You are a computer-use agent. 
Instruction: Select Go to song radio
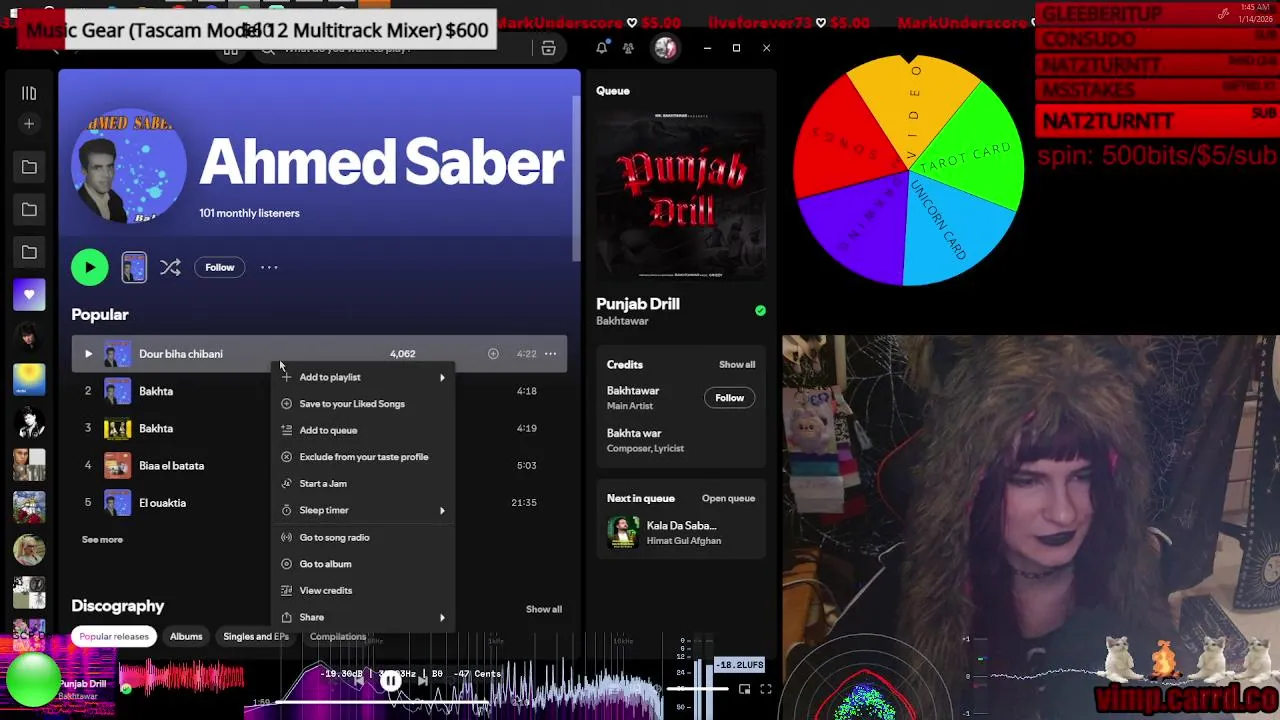pos(364,537)
